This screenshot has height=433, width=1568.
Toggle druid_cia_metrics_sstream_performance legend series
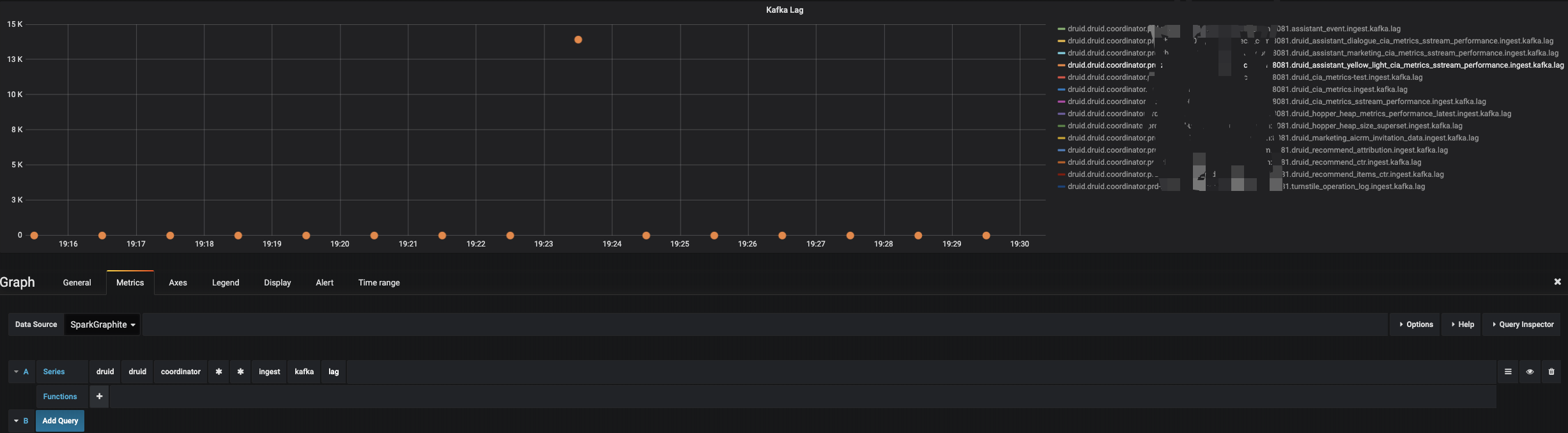pos(1277,102)
